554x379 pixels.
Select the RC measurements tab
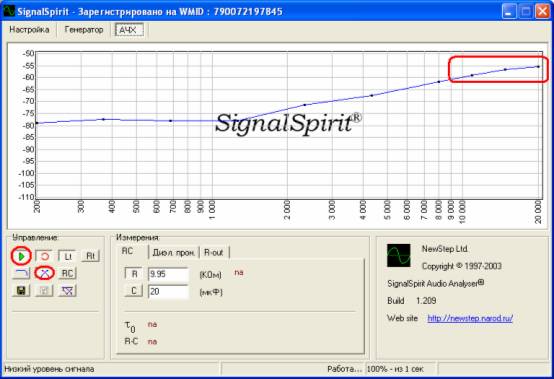pyautogui.click(x=127, y=251)
